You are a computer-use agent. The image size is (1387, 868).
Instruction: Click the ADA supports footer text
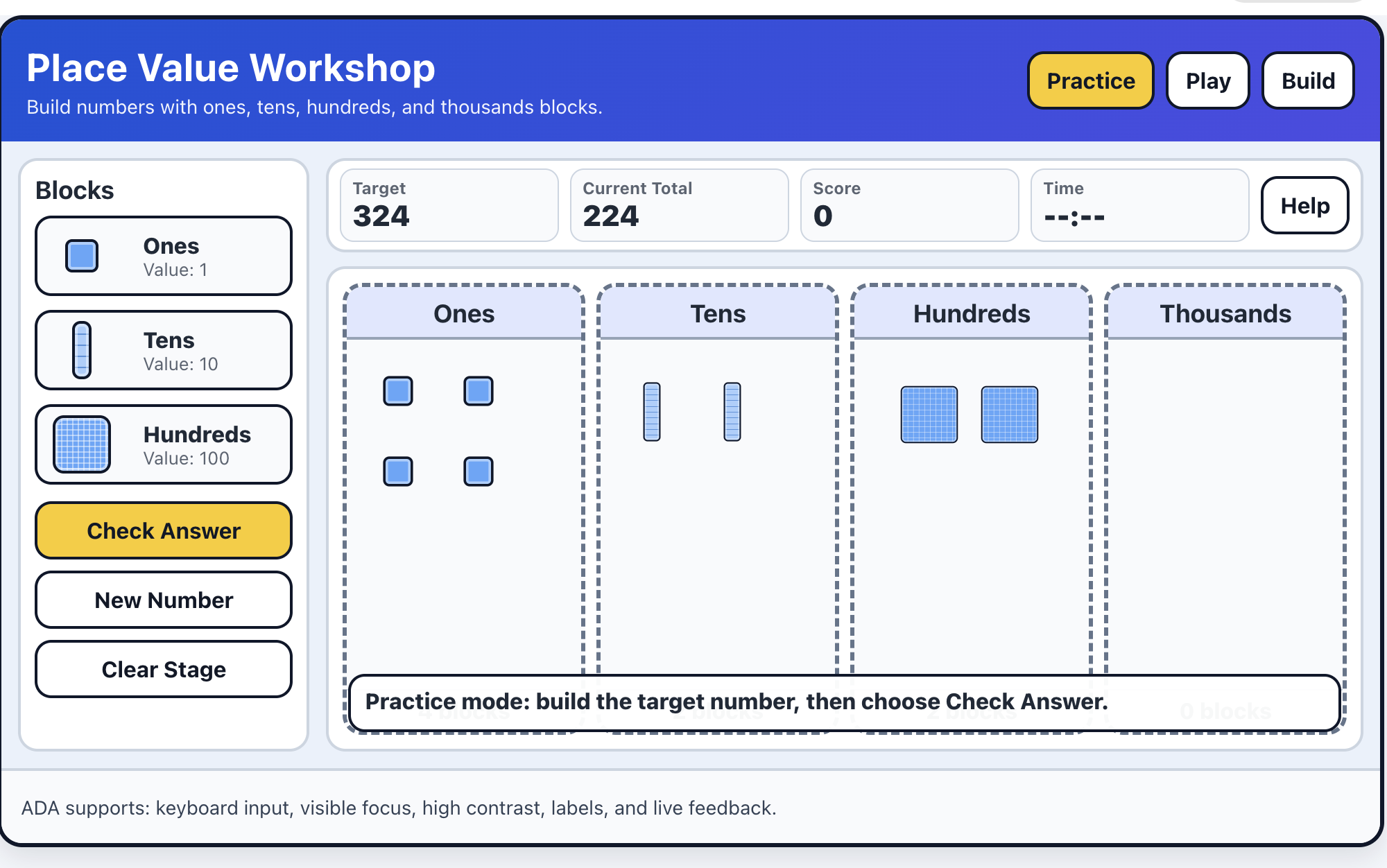click(x=399, y=808)
